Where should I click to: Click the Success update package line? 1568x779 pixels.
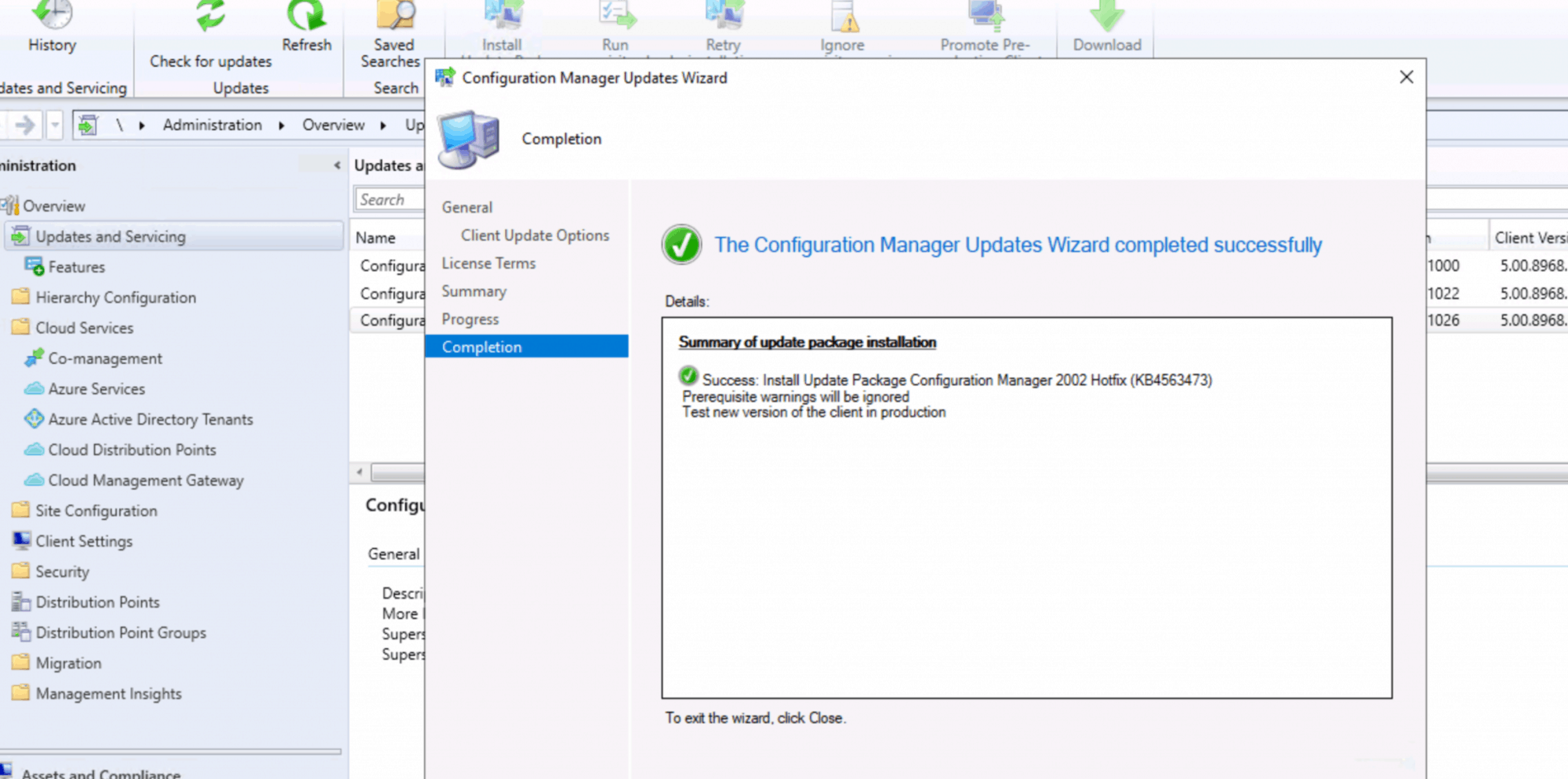coord(956,380)
